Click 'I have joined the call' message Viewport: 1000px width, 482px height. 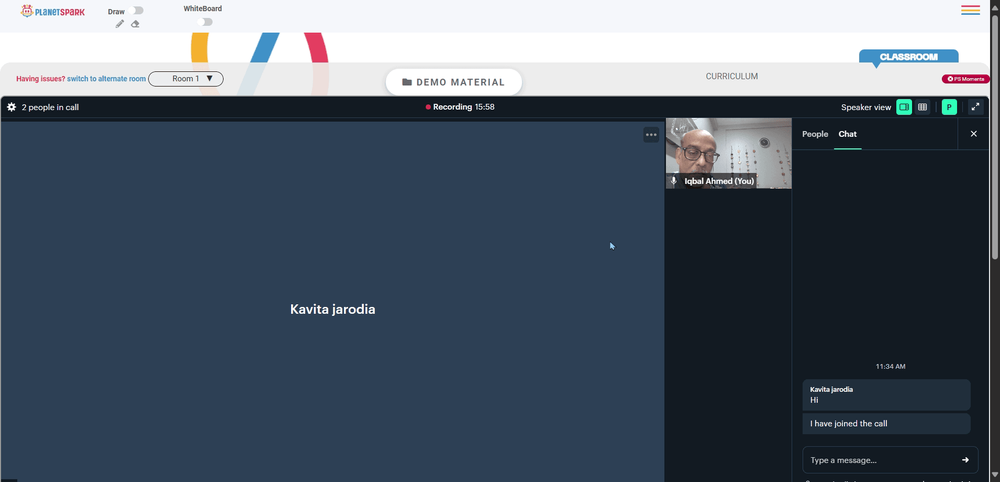click(886, 423)
